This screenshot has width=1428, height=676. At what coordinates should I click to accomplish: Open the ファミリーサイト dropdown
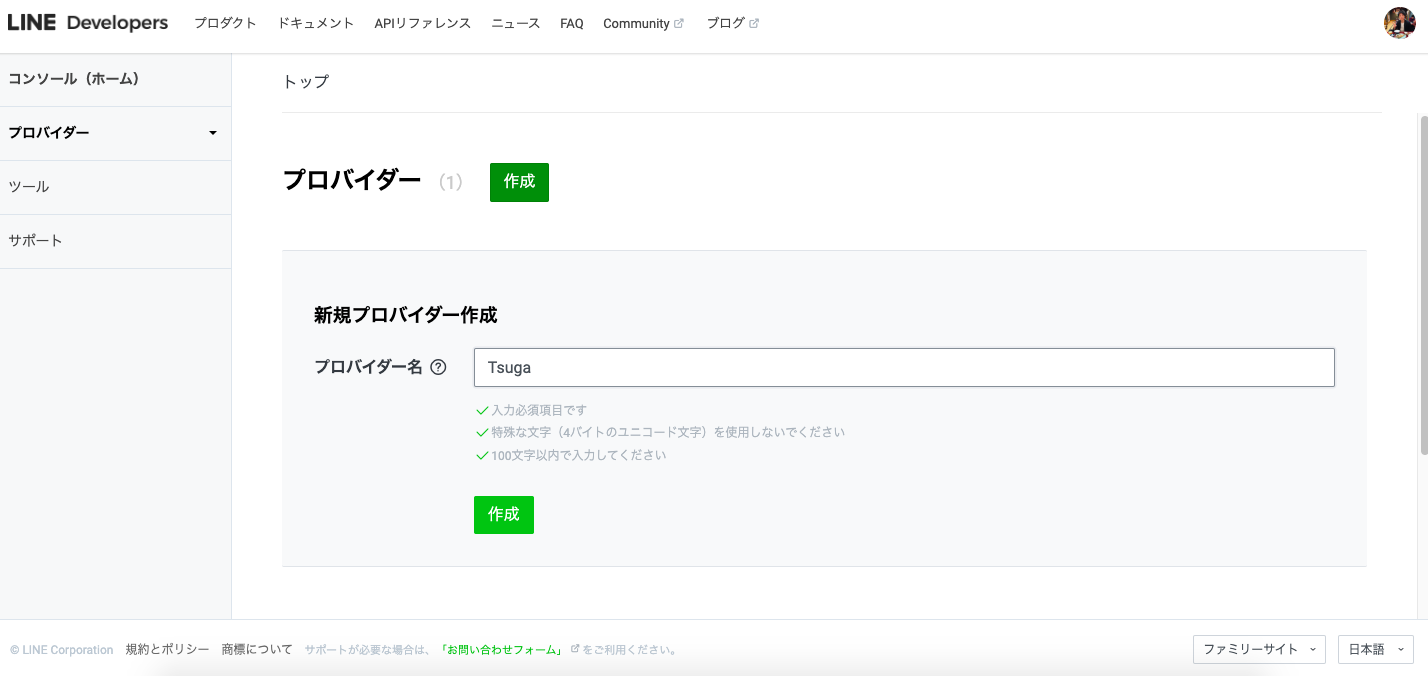pyautogui.click(x=1259, y=649)
